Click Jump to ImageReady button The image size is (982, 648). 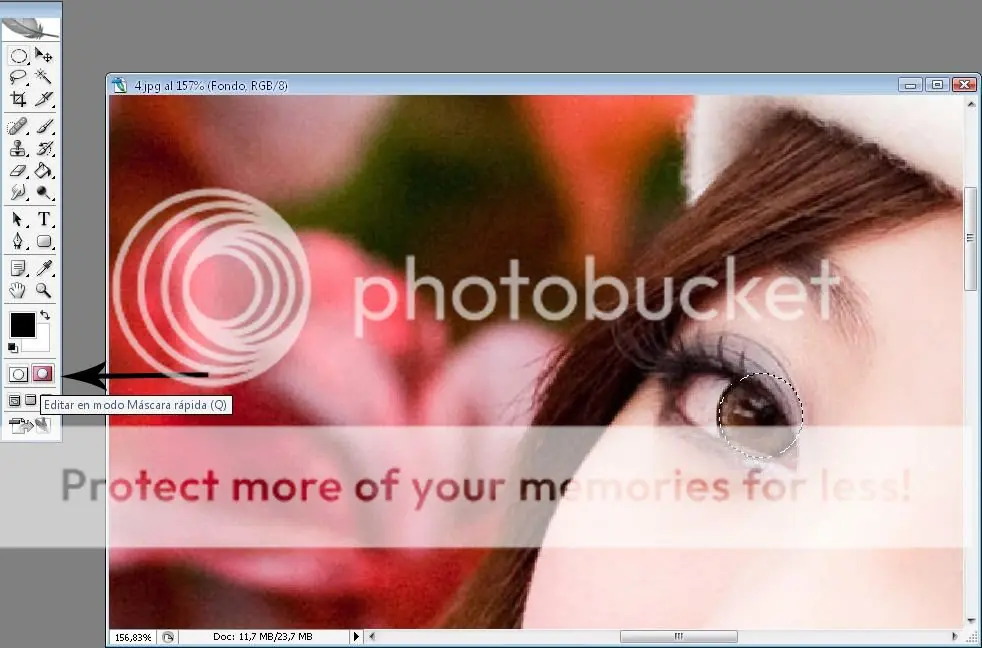[x=30, y=426]
